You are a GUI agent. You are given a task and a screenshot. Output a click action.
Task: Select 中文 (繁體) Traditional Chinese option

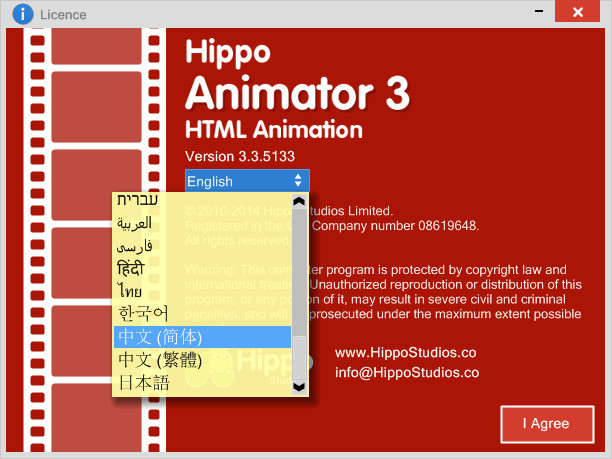coord(159,360)
